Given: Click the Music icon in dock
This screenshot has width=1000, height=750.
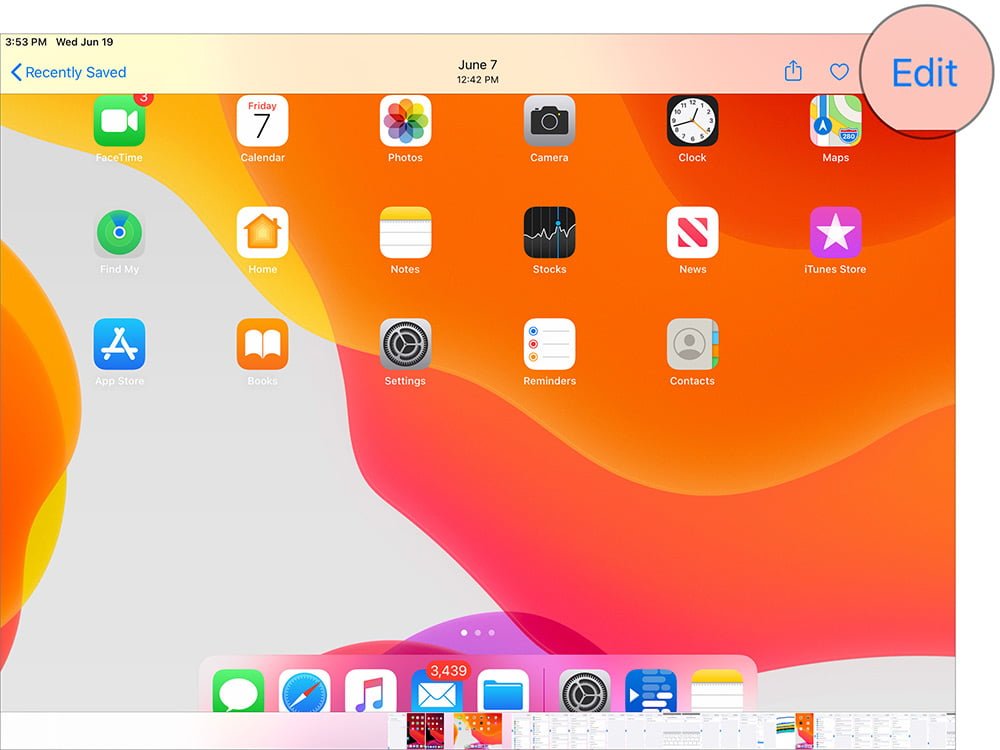Looking at the screenshot, I should (371, 691).
